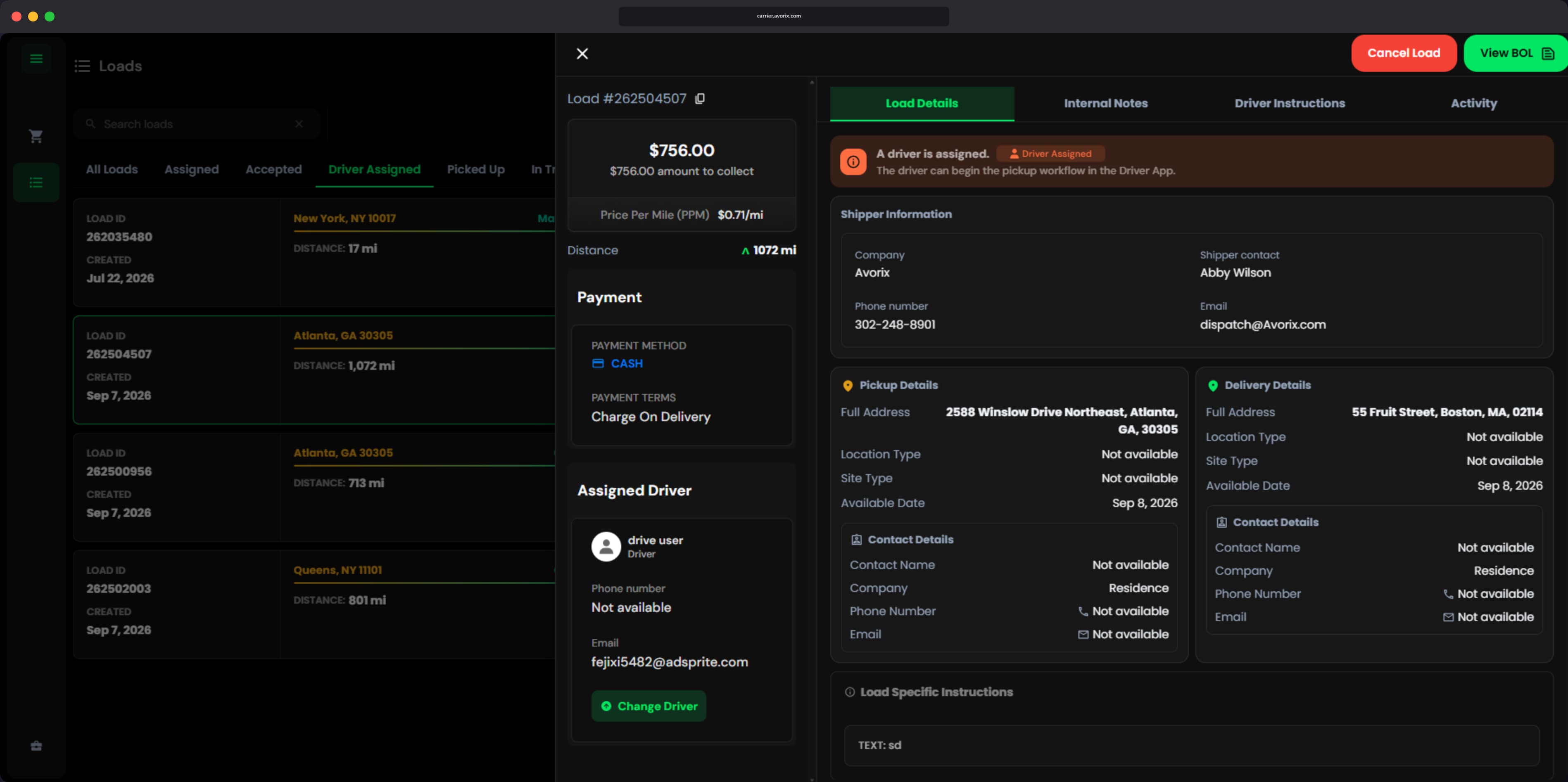Click the delivery phone number icon
Viewport: 1568px width, 782px height.
pos(1448,594)
